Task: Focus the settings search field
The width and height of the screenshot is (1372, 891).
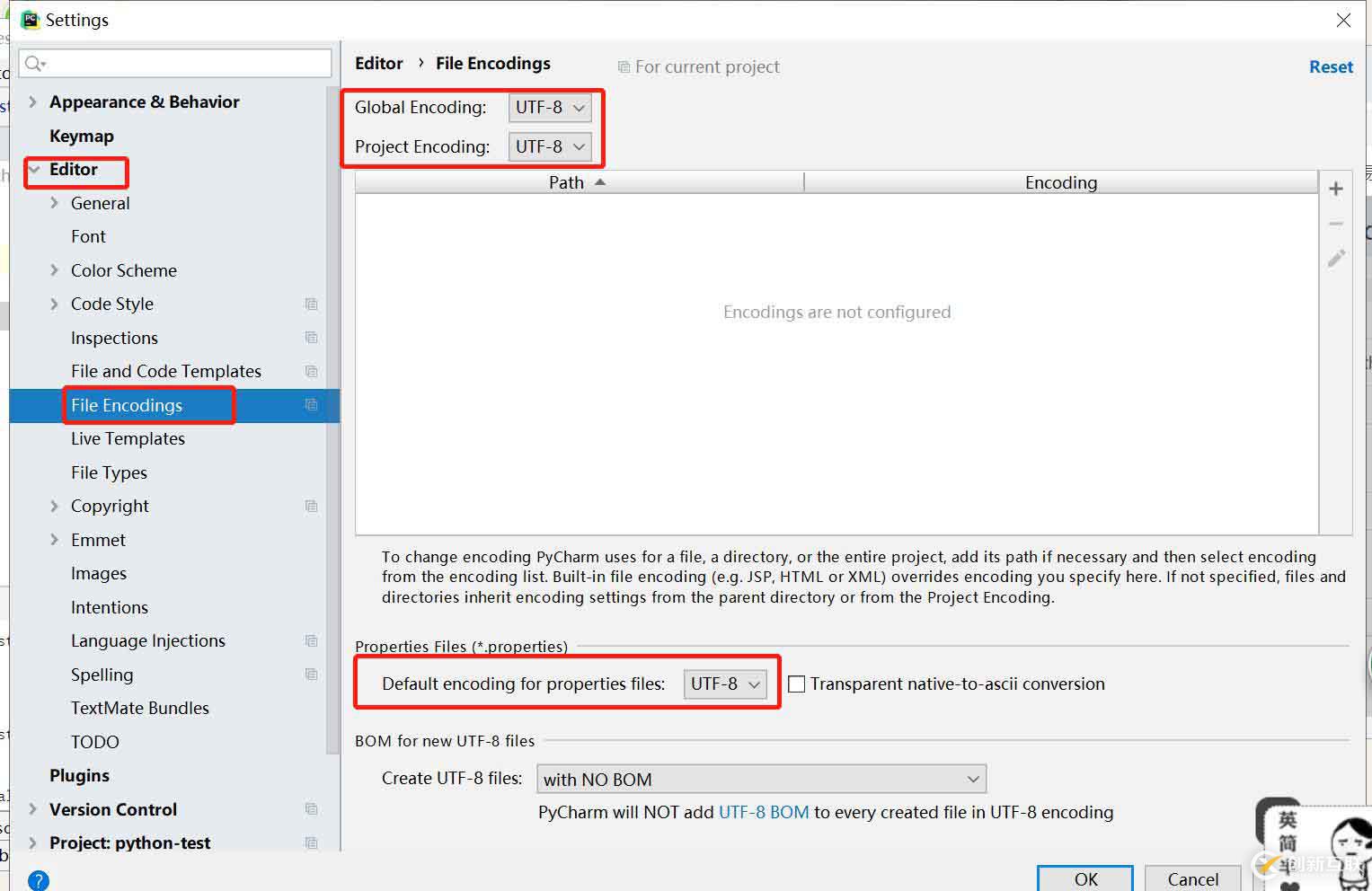Action: pyautogui.click(x=175, y=63)
